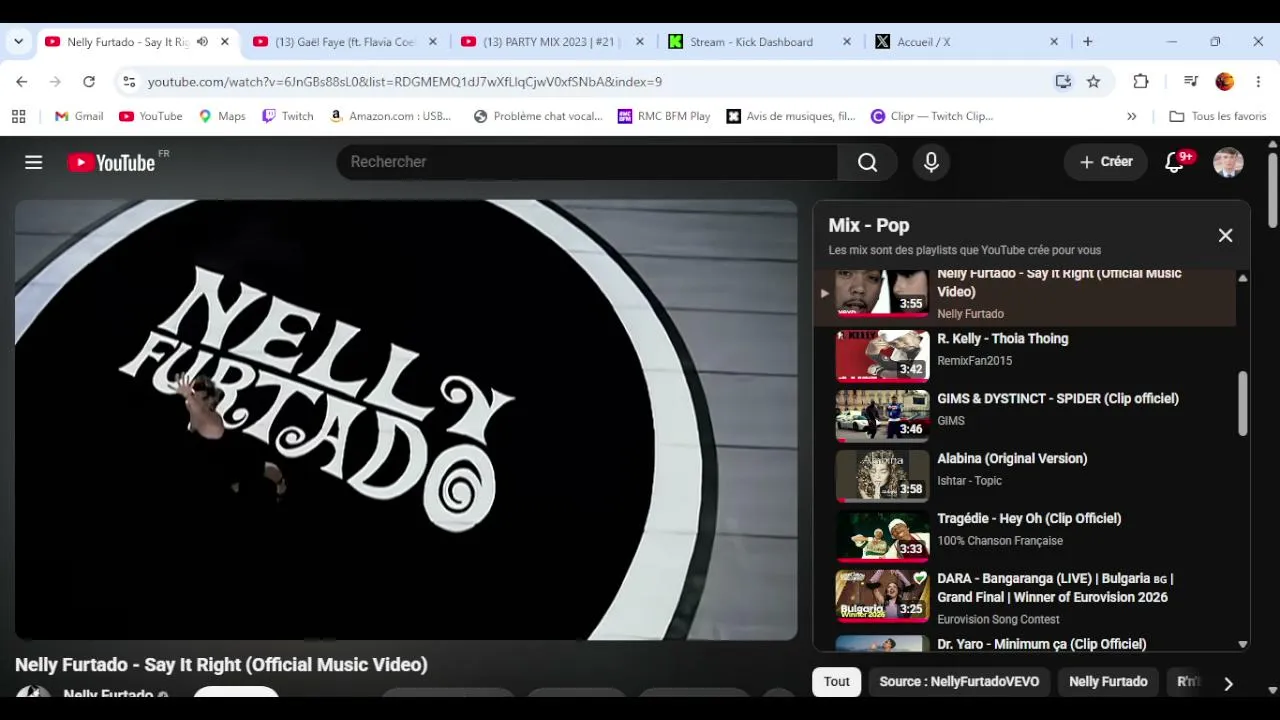Start voice search with microphone icon

coord(931,162)
